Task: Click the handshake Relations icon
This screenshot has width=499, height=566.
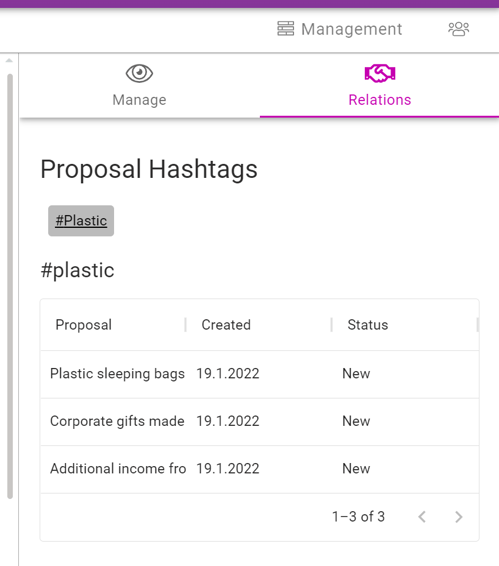Action: coord(380,73)
